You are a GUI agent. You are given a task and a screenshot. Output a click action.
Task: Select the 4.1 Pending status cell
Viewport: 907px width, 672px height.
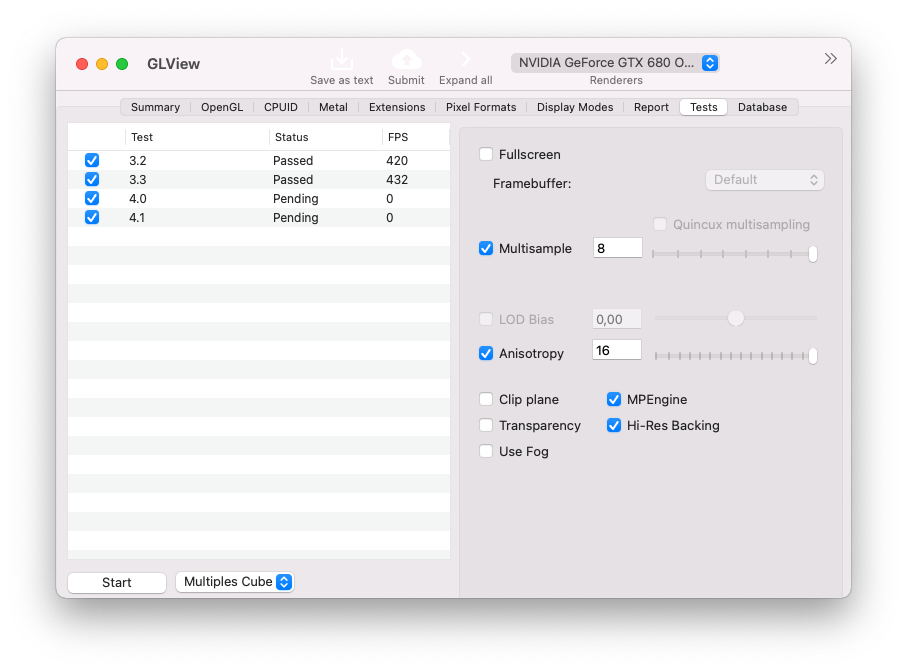point(296,217)
